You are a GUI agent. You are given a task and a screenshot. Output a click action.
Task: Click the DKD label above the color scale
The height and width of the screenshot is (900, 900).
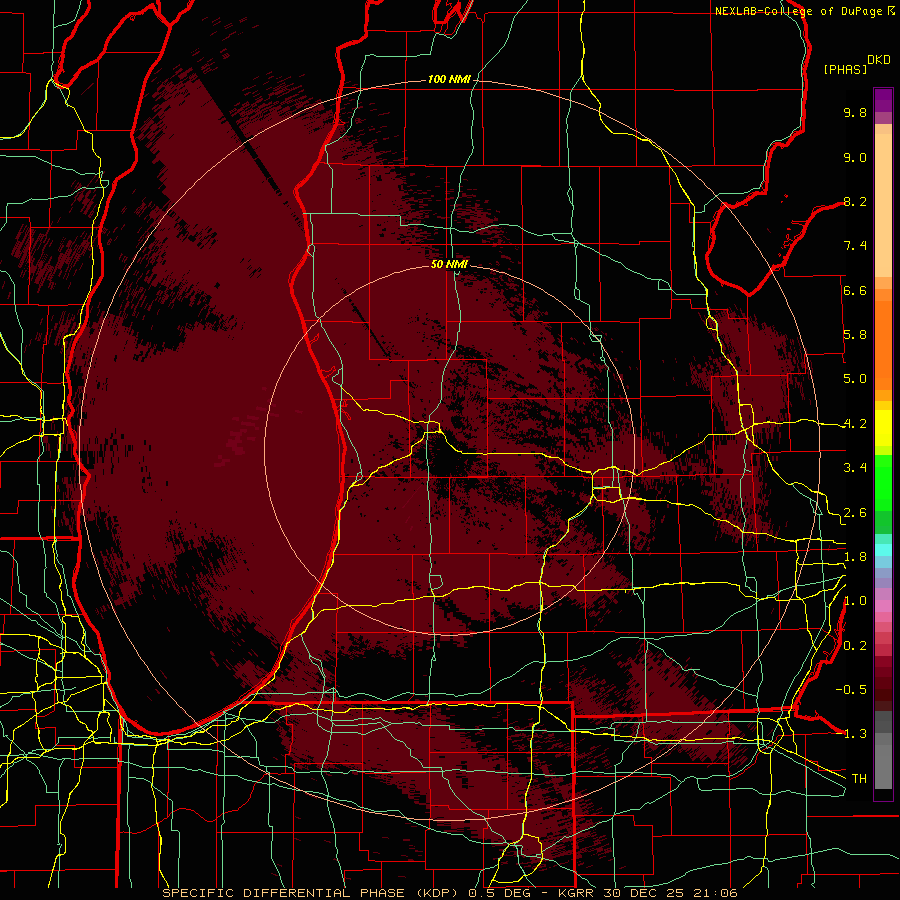click(x=878, y=60)
